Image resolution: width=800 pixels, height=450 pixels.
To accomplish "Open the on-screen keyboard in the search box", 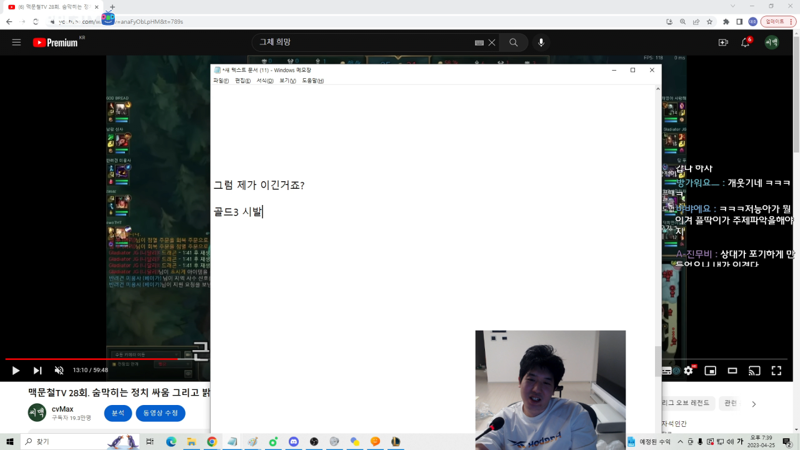I will click(x=479, y=43).
